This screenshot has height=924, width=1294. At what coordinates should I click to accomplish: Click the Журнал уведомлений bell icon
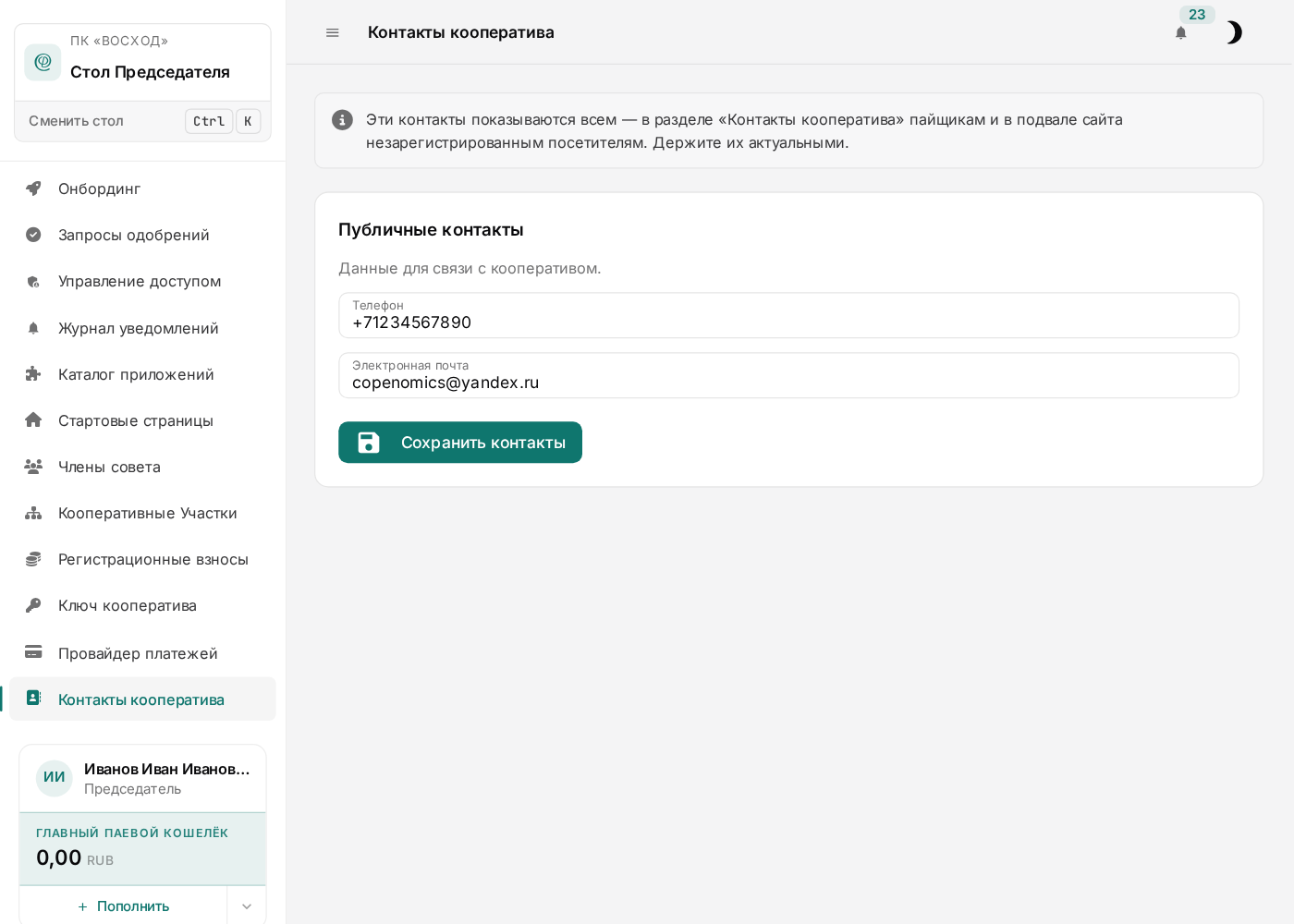point(33,328)
